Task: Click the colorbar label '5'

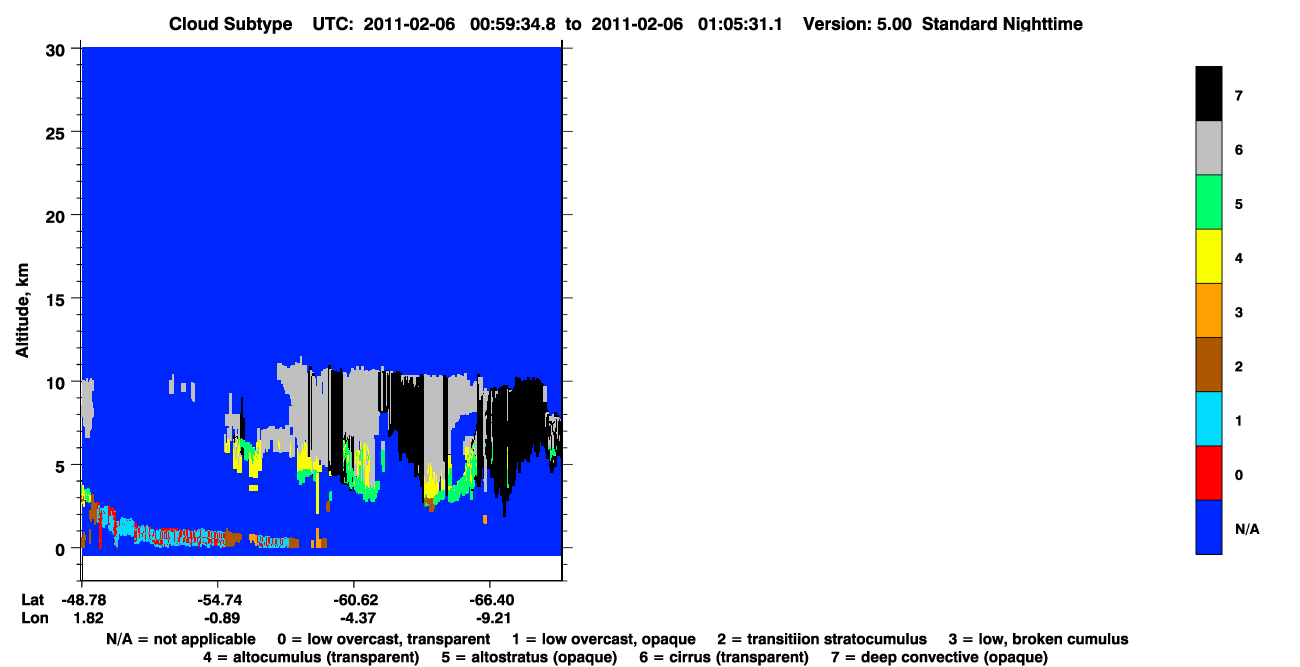Action: point(1239,204)
